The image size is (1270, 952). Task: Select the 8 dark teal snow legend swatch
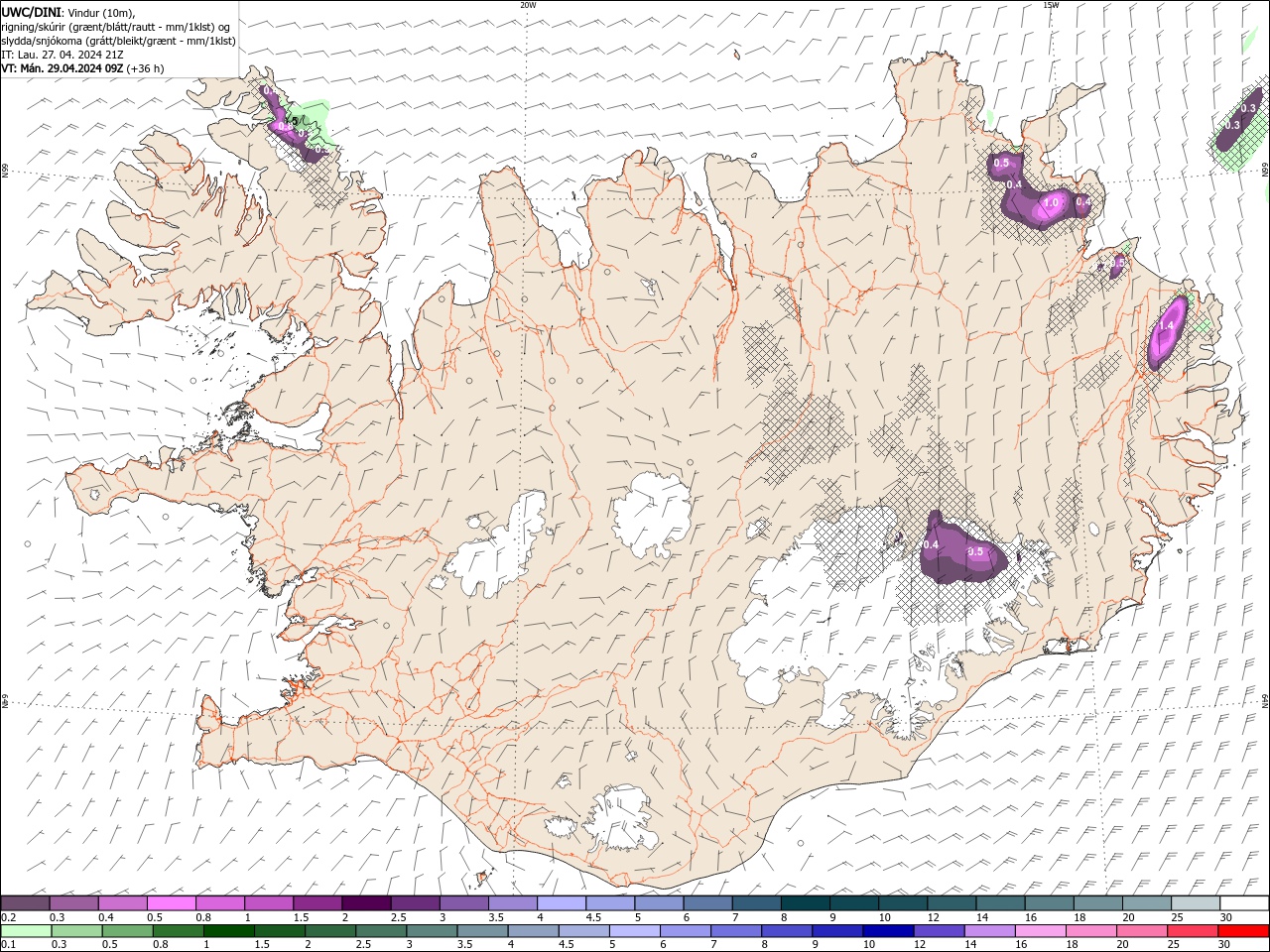point(805,903)
